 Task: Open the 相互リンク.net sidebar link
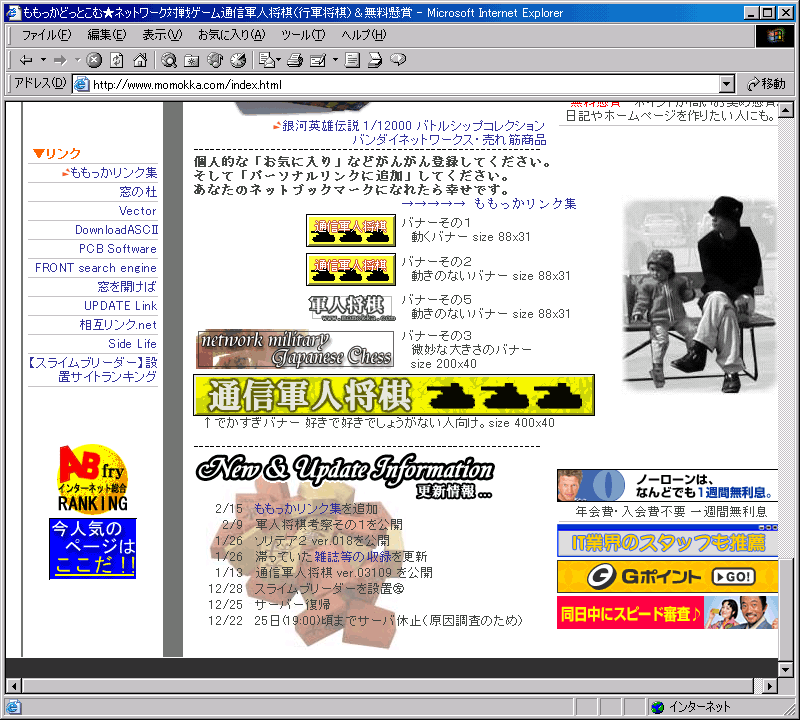pos(118,325)
